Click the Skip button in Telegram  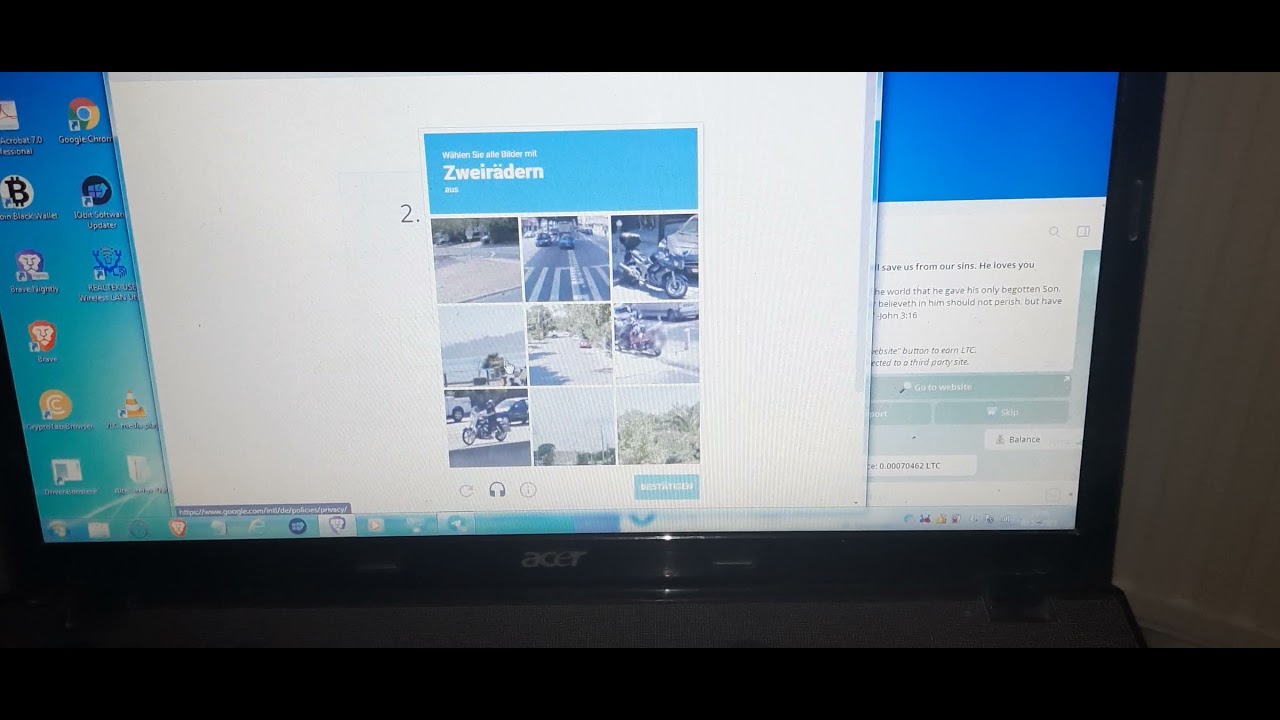(x=1002, y=412)
